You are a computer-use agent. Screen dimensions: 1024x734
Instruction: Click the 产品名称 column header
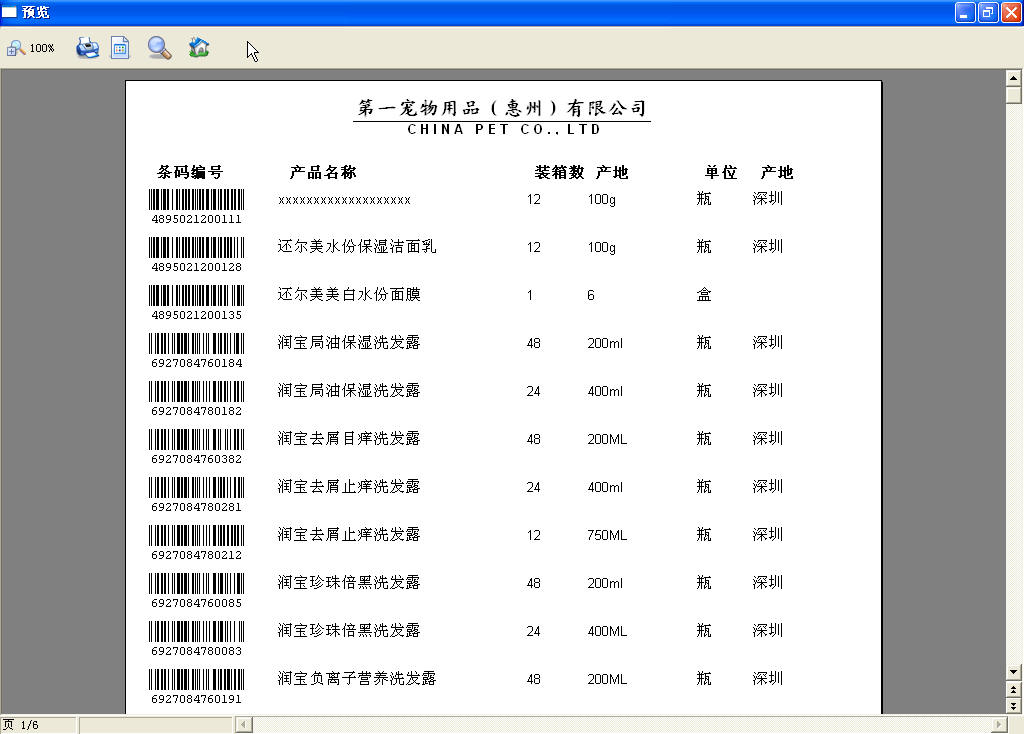(323, 172)
